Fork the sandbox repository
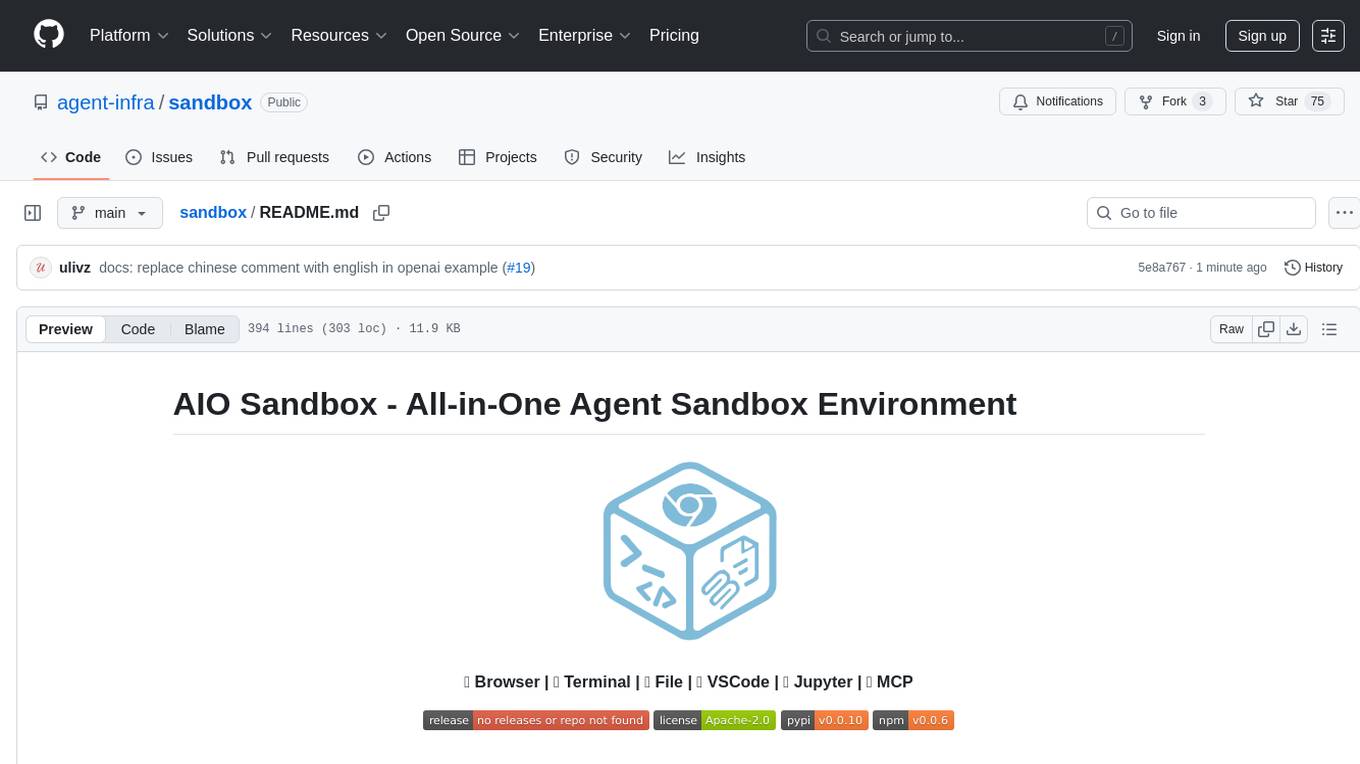The image size is (1360, 764). (x=1175, y=101)
